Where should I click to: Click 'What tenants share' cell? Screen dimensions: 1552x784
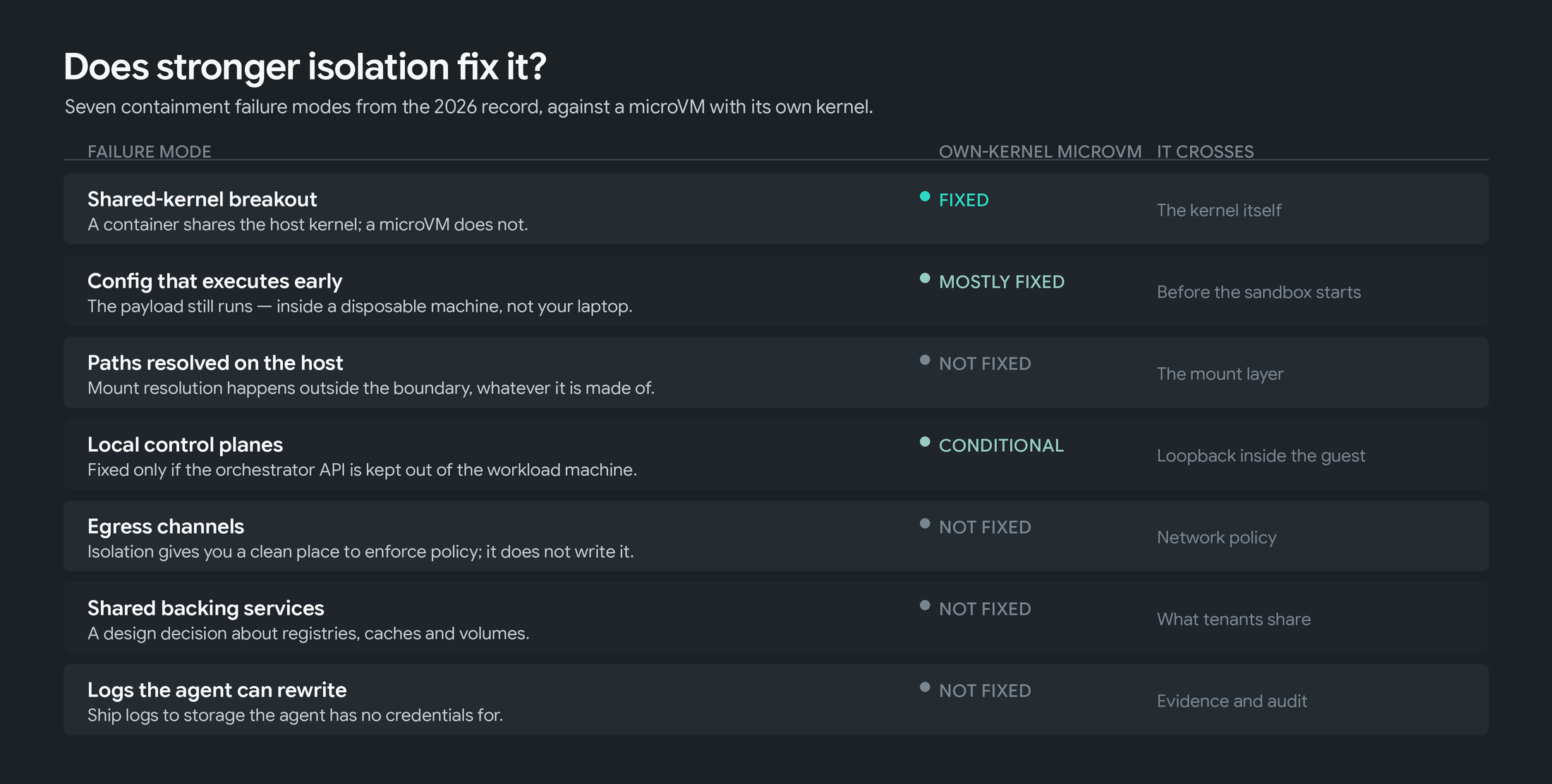[x=1234, y=619]
